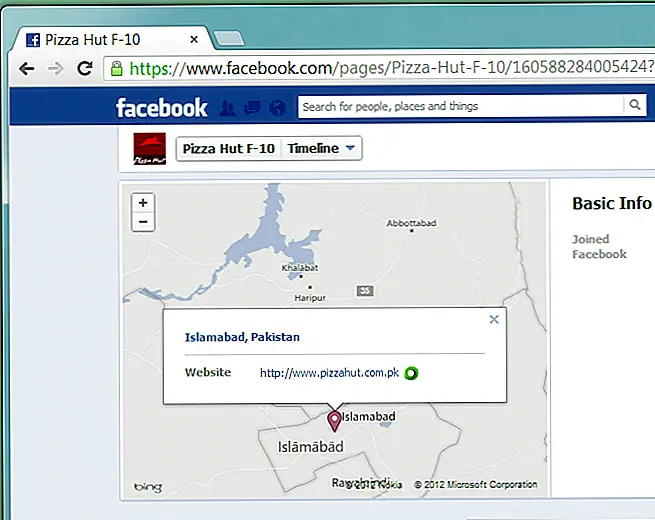This screenshot has height=520, width=655.
Task: Select the Pizza Hut F-10 browser tab
Action: pos(112,39)
